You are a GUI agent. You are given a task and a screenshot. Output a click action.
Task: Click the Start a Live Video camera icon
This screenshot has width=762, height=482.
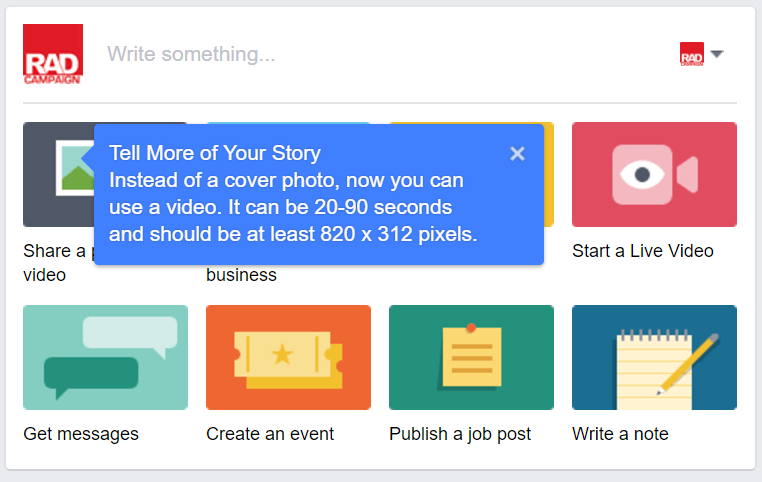coord(654,174)
